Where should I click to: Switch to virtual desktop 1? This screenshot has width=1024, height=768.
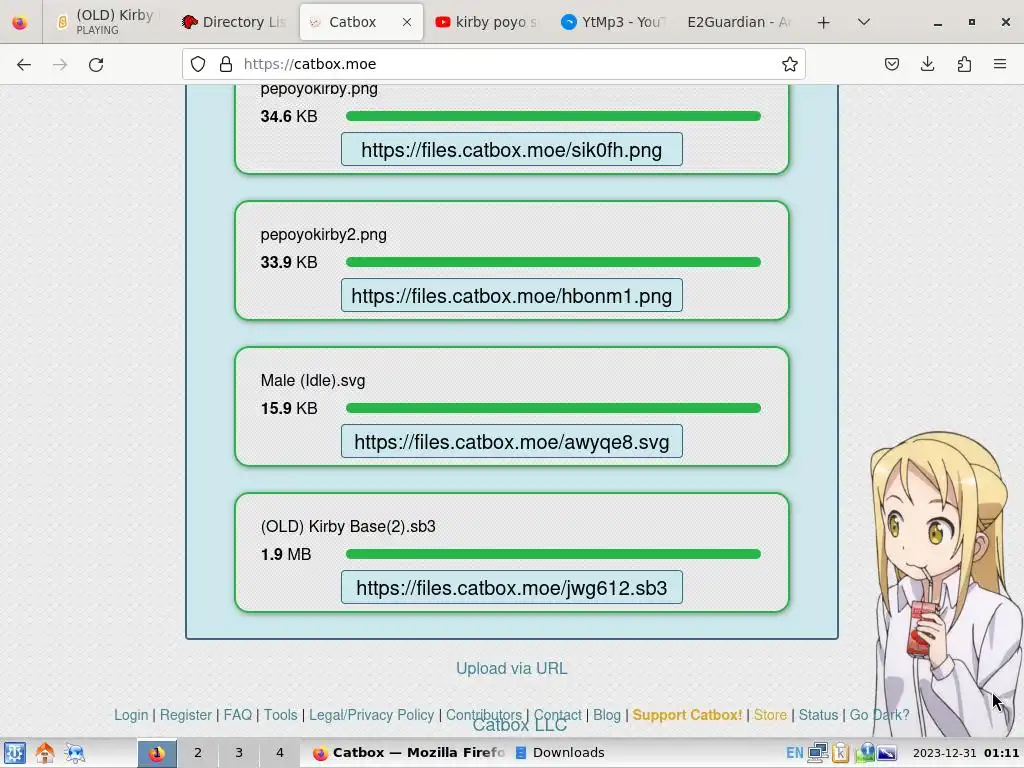click(x=157, y=753)
